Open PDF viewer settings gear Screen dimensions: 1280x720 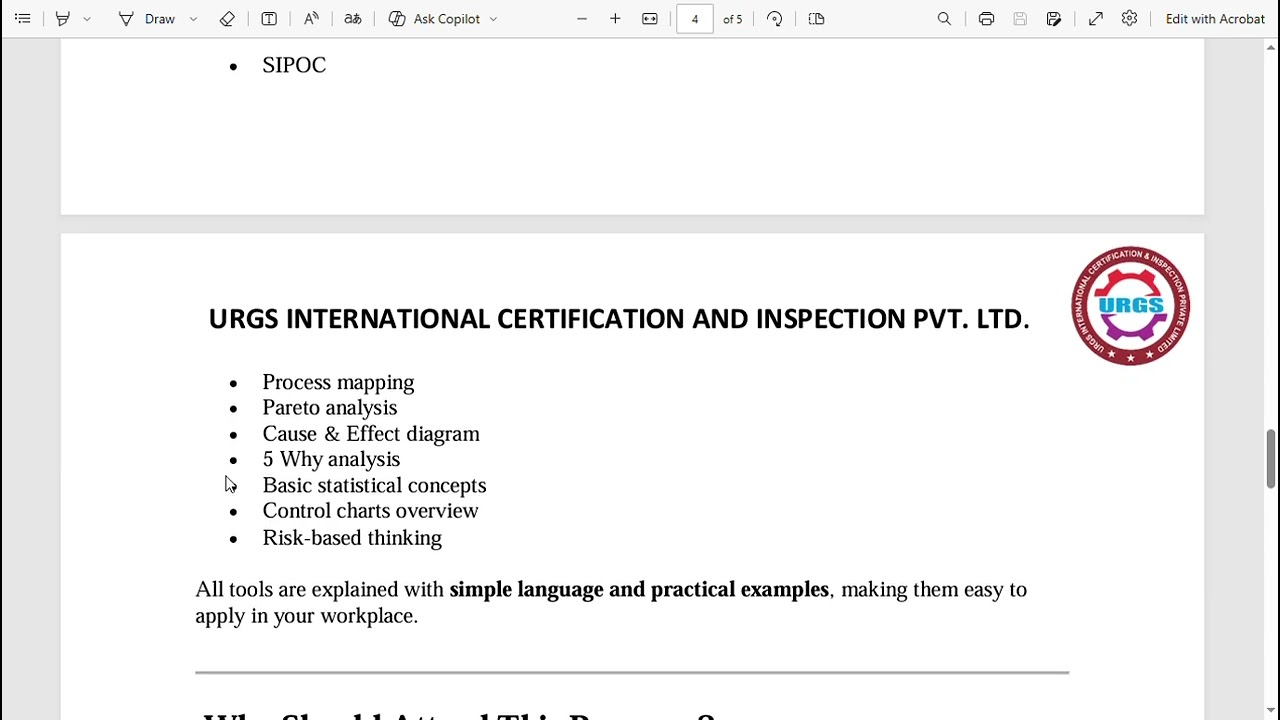(x=1129, y=19)
